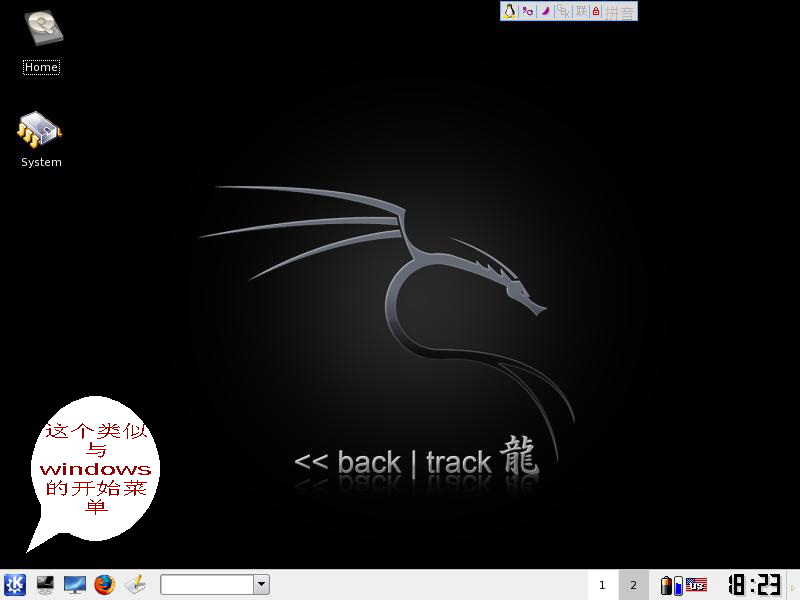Viewport: 800px width, 600px height.
Task: Toggle the moon half-width mode icon
Action: (546, 11)
